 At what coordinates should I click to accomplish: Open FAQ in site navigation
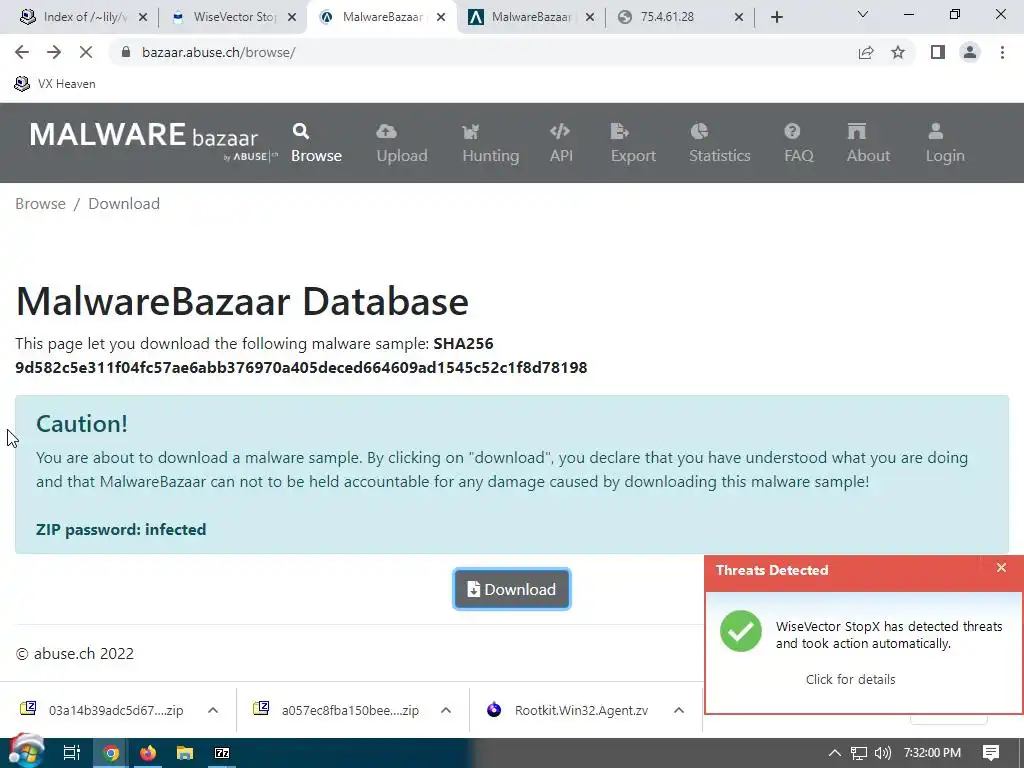coord(799,142)
